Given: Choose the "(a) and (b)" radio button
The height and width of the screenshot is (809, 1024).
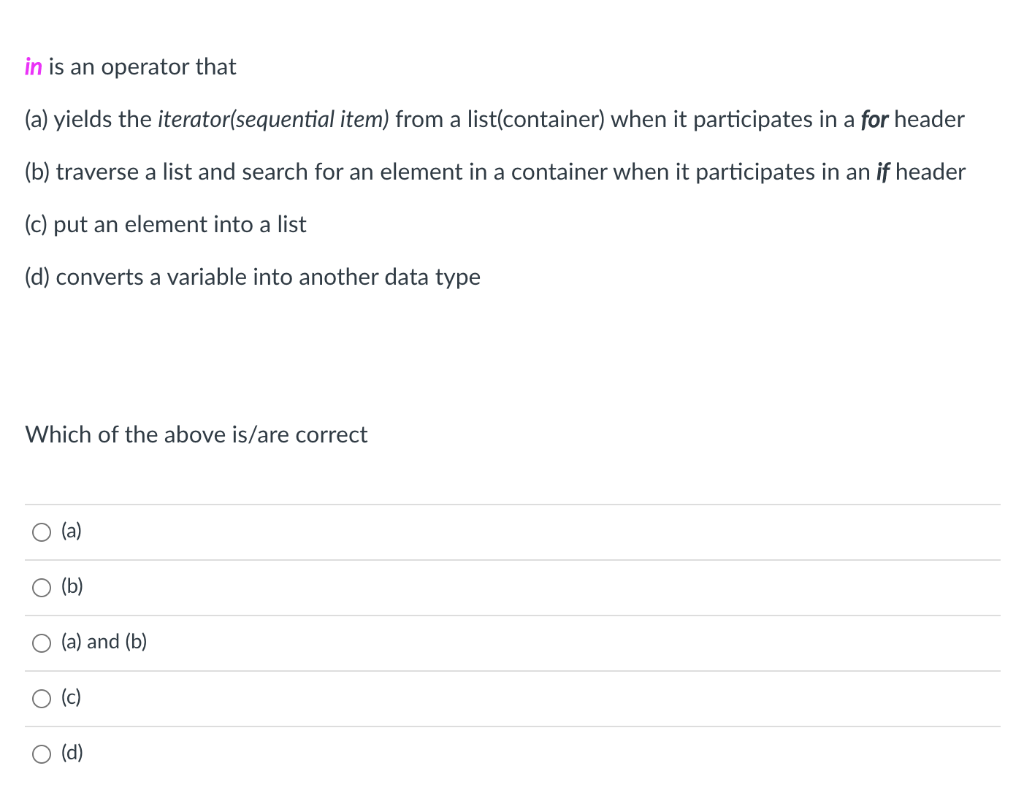Looking at the screenshot, I should point(41,643).
